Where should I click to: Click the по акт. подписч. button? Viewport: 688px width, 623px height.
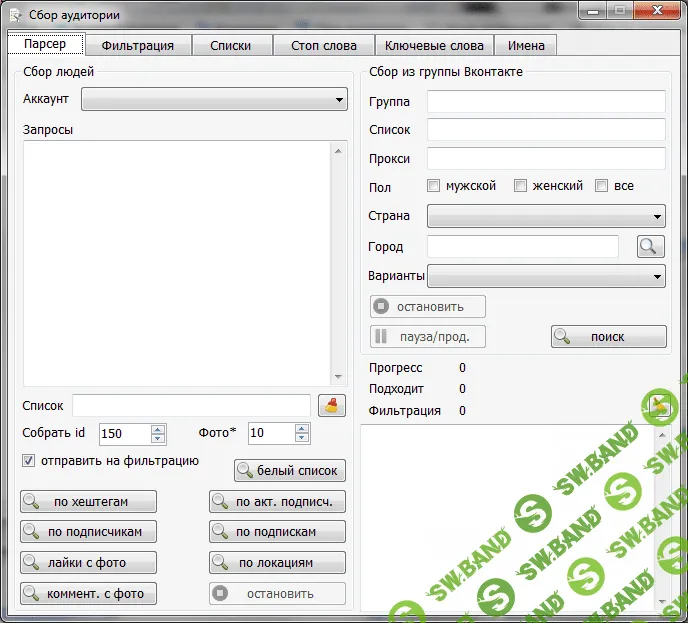pos(277,501)
